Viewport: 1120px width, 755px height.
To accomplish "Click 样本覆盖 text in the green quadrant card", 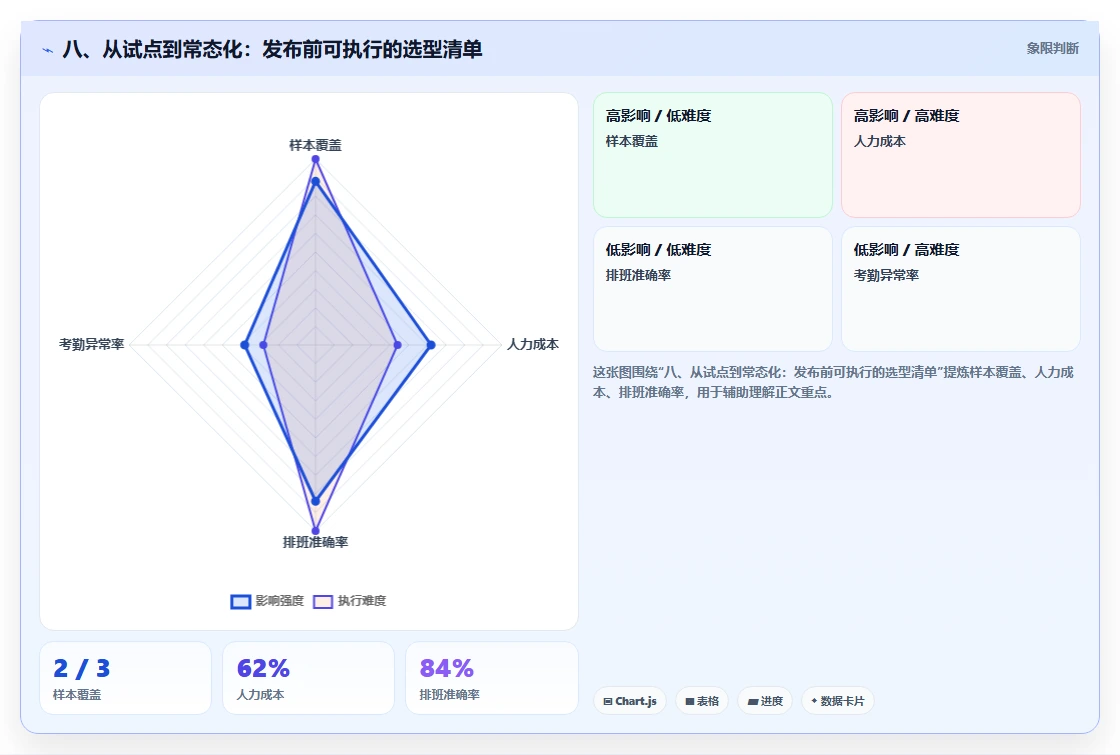I will pyautogui.click(x=631, y=141).
